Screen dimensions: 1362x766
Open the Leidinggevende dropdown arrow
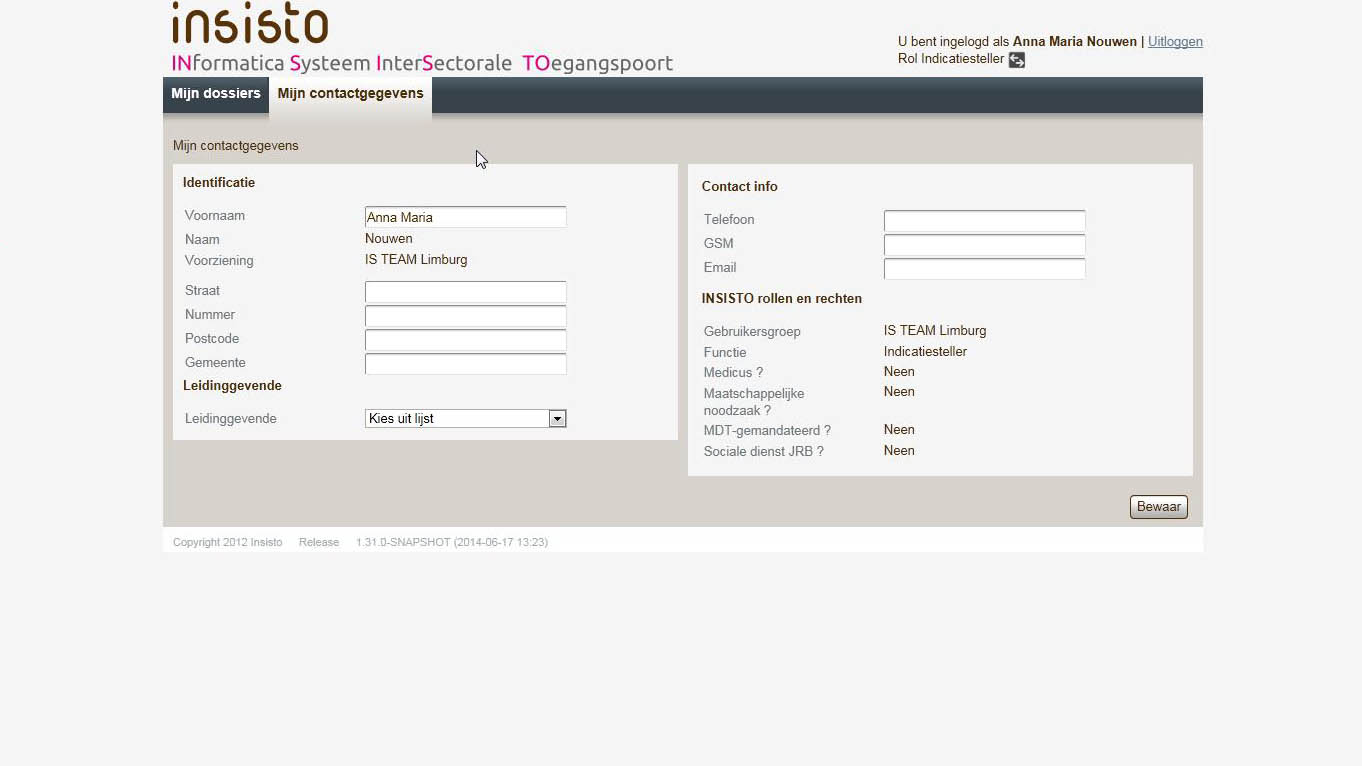pos(558,419)
